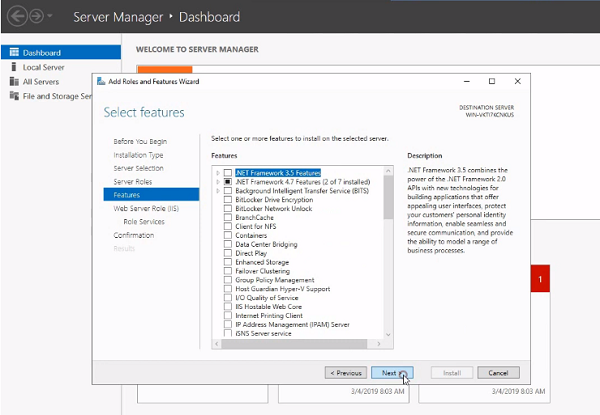
Task: Open the navigation history dropdown arrow
Action: coord(50,16)
